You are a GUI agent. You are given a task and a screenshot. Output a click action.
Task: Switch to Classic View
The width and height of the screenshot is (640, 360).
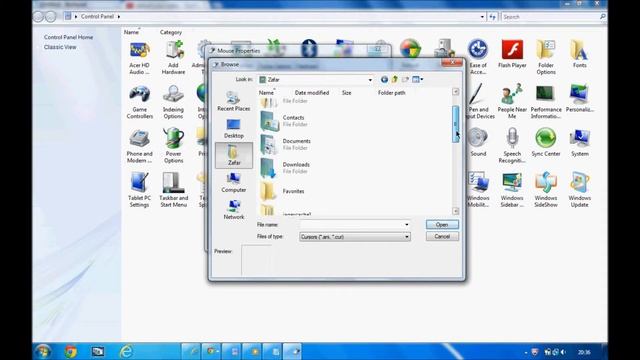pos(60,47)
